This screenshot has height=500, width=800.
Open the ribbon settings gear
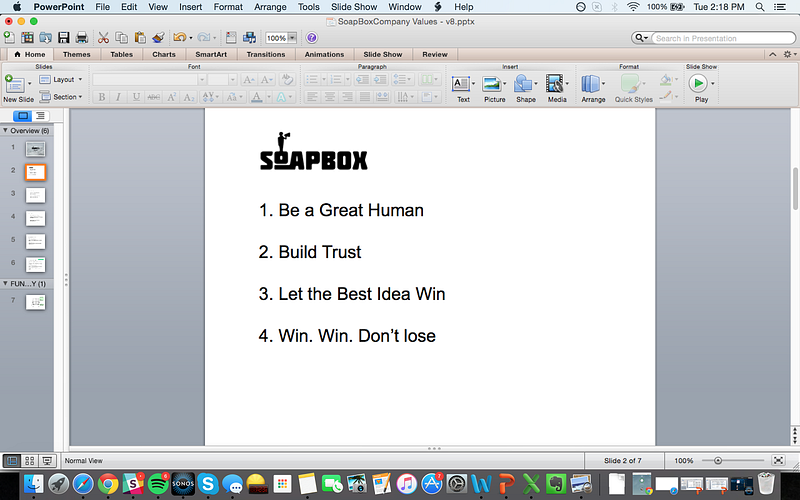pyautogui.click(x=788, y=54)
